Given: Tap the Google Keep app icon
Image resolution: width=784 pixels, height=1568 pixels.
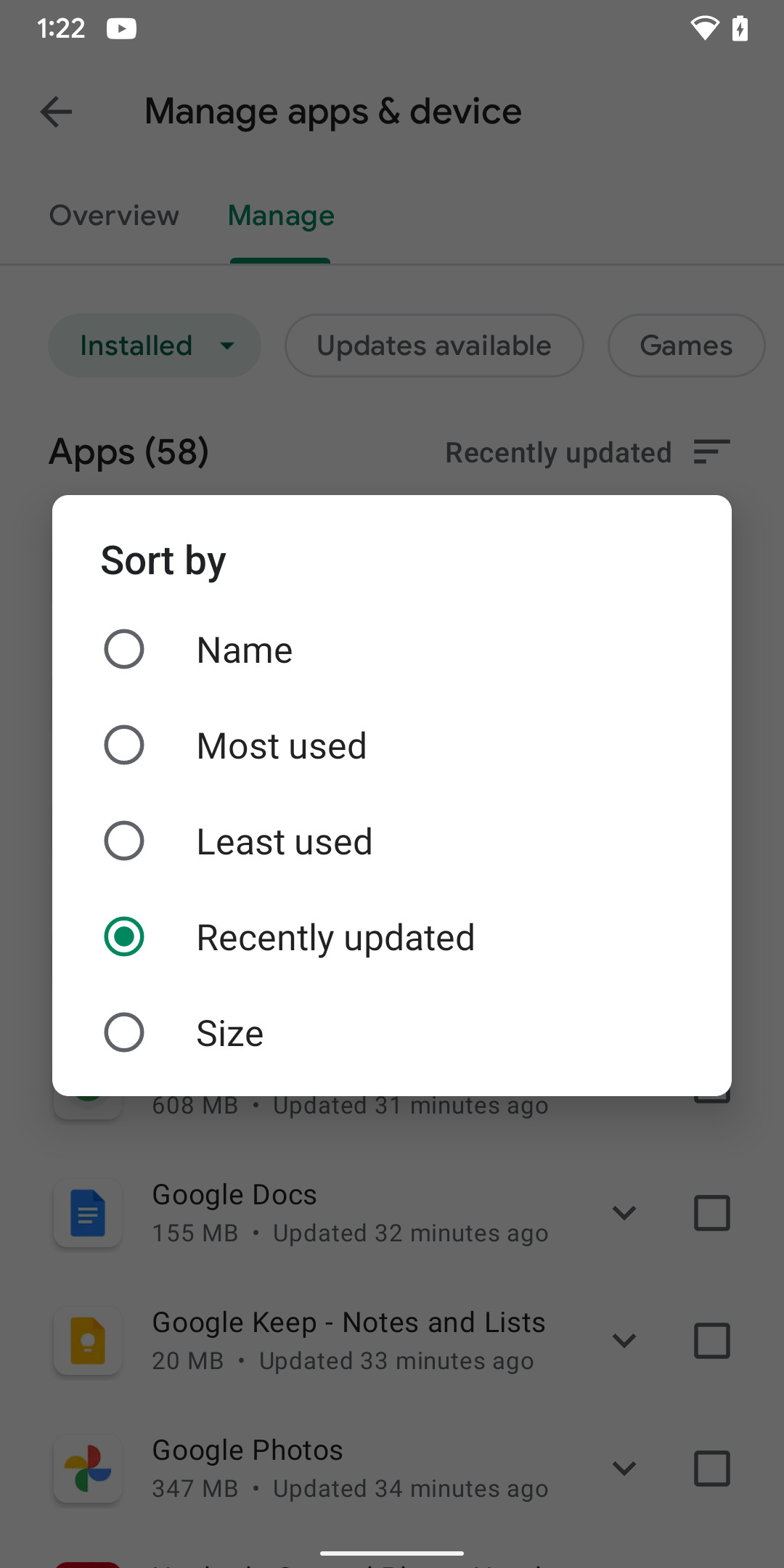Looking at the screenshot, I should [x=87, y=1341].
